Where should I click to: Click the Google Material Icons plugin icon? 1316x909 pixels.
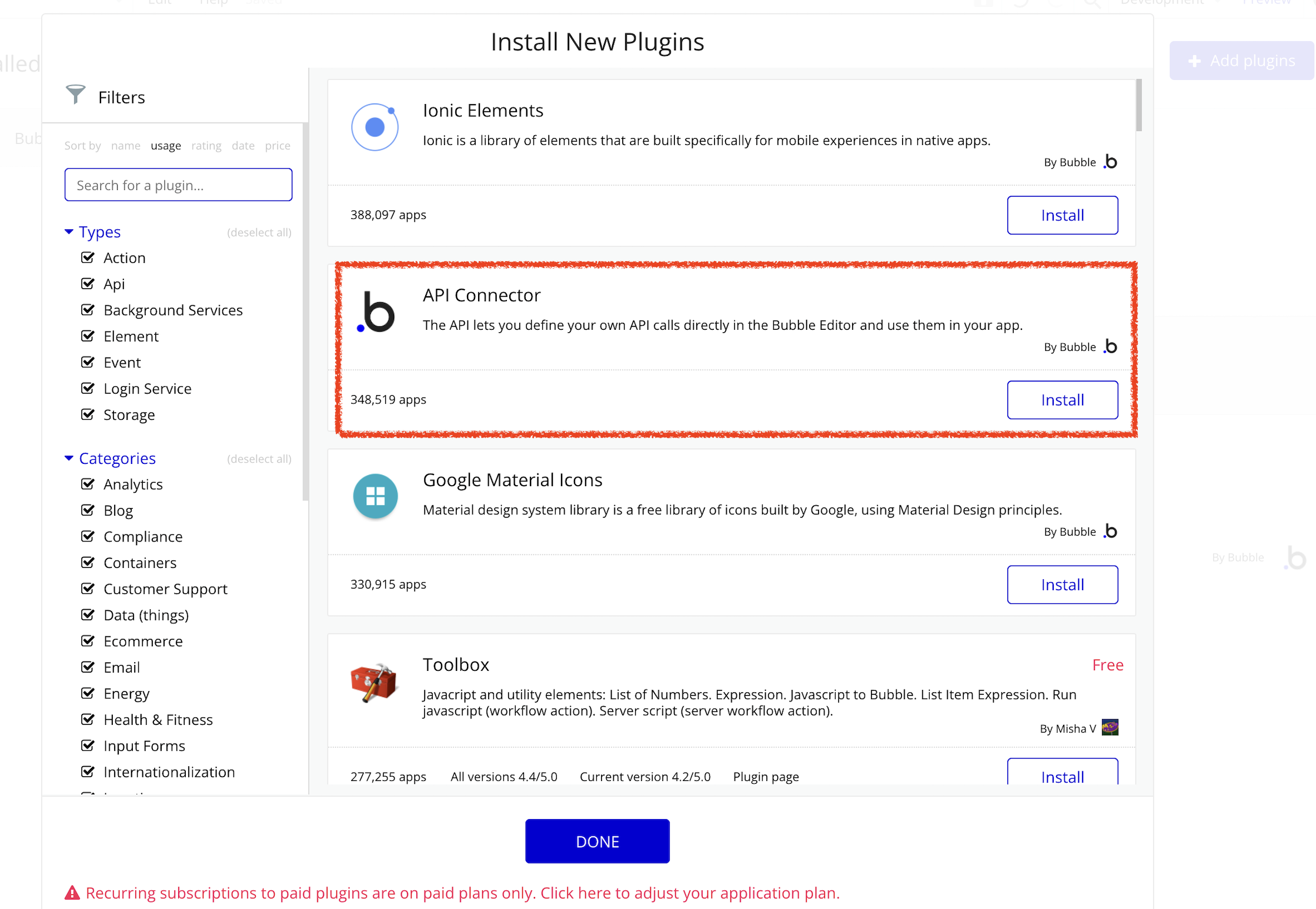pyautogui.click(x=375, y=496)
